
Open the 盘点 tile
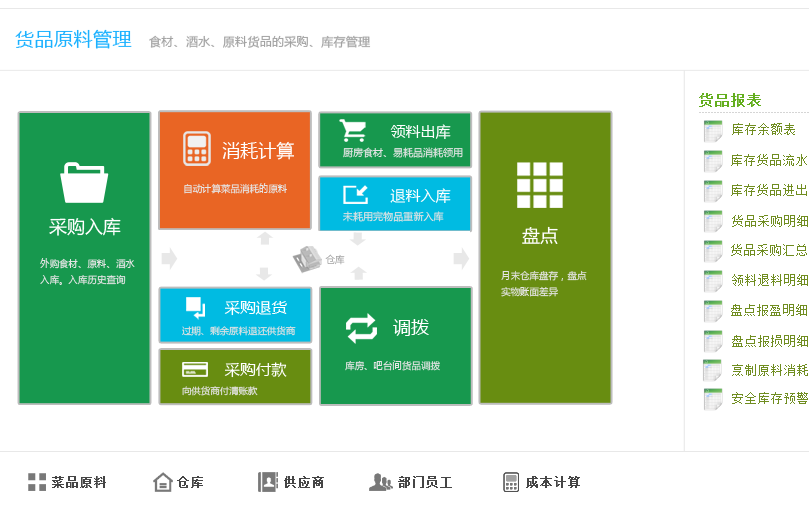(x=545, y=258)
